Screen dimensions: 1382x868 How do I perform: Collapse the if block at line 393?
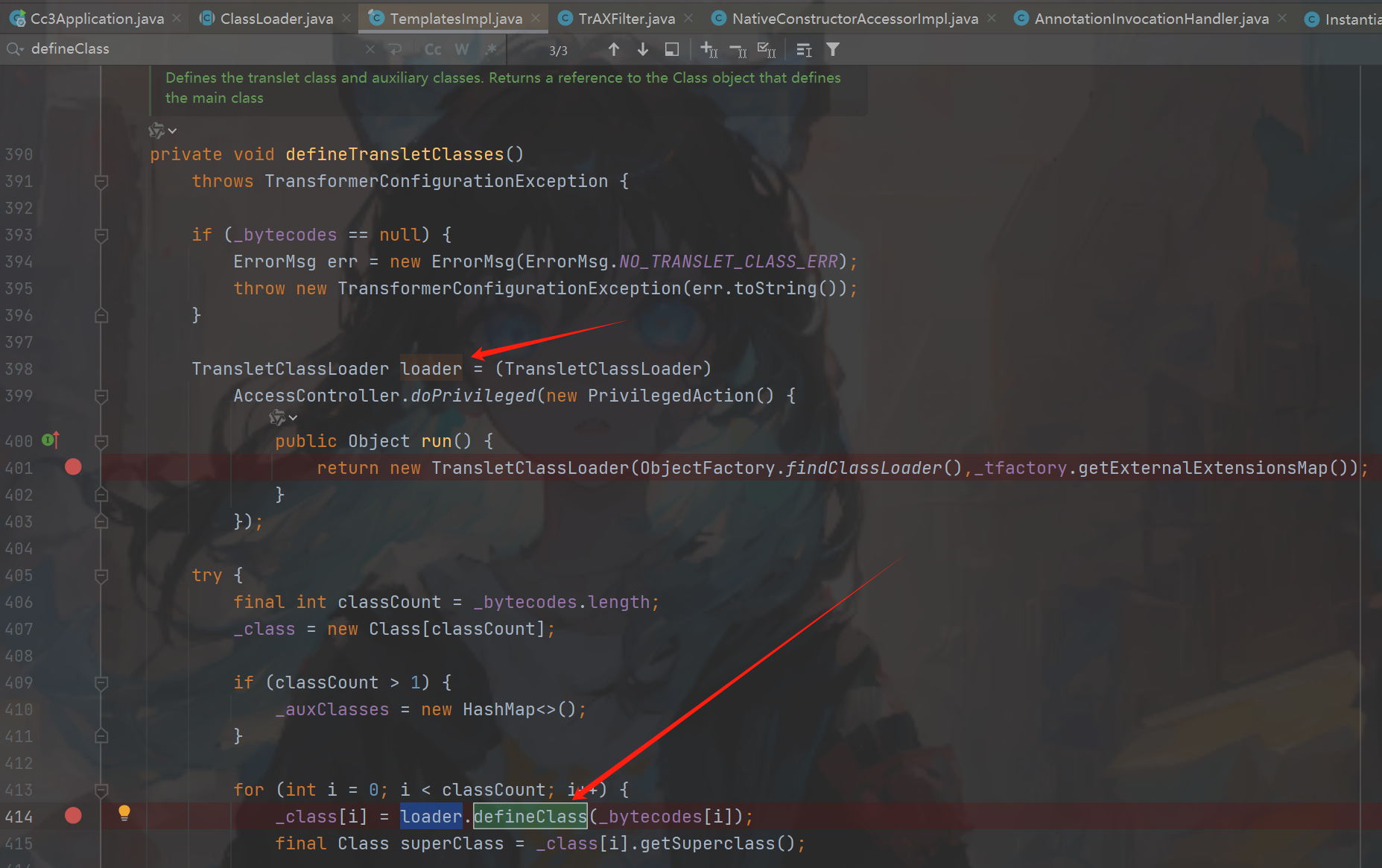pos(101,235)
